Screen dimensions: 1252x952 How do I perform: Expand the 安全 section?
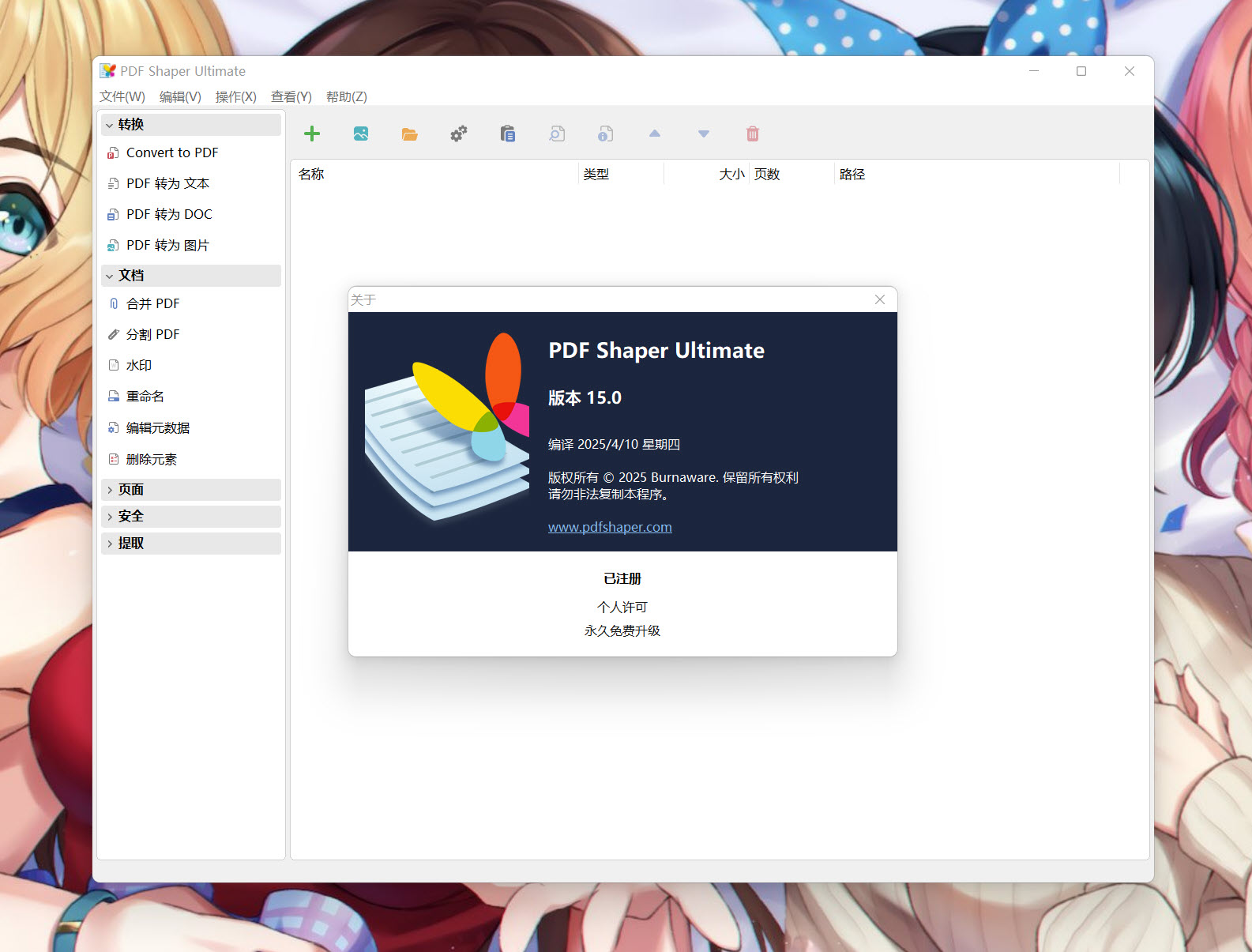coord(190,517)
